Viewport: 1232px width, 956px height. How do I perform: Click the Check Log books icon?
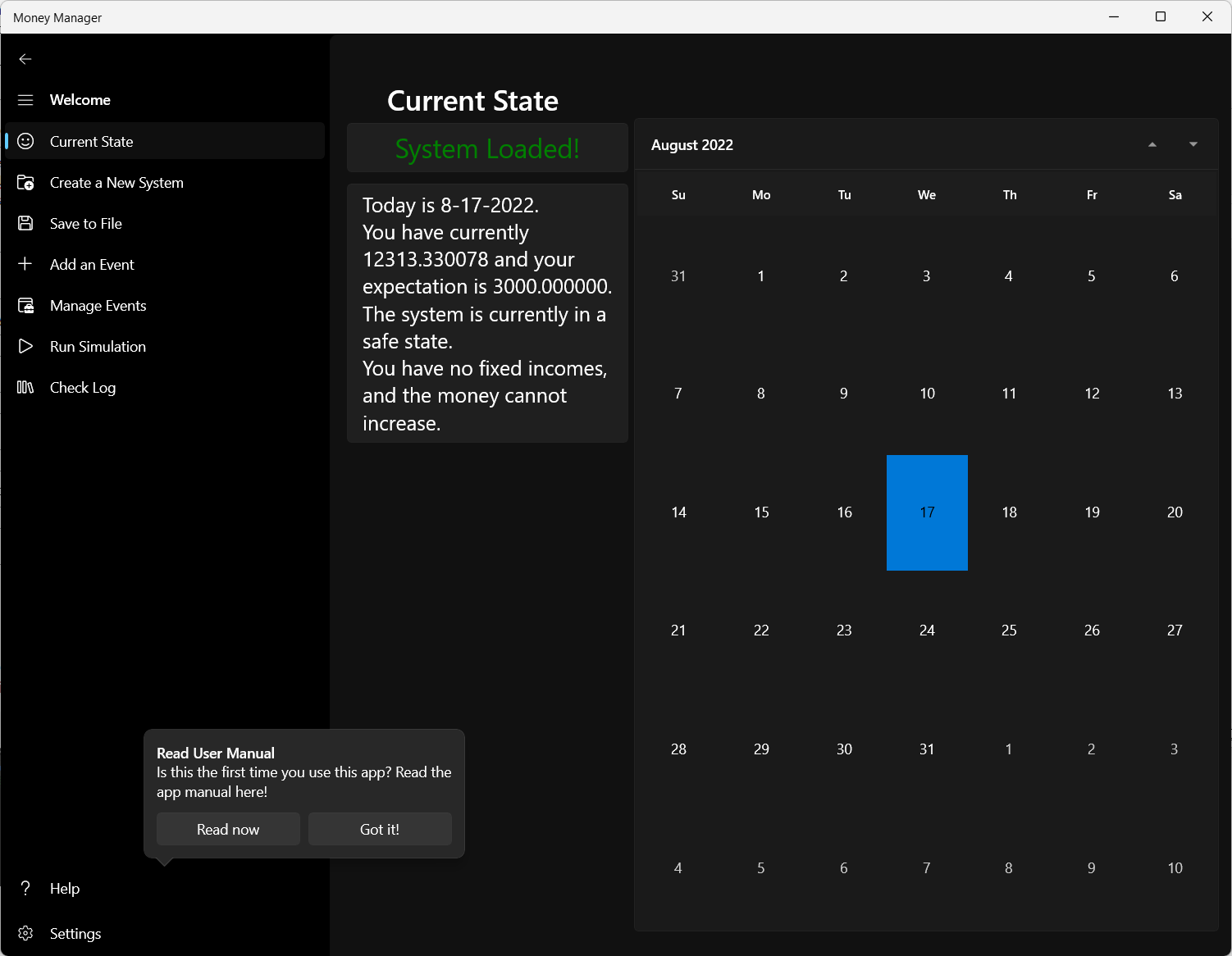pyautogui.click(x=25, y=388)
